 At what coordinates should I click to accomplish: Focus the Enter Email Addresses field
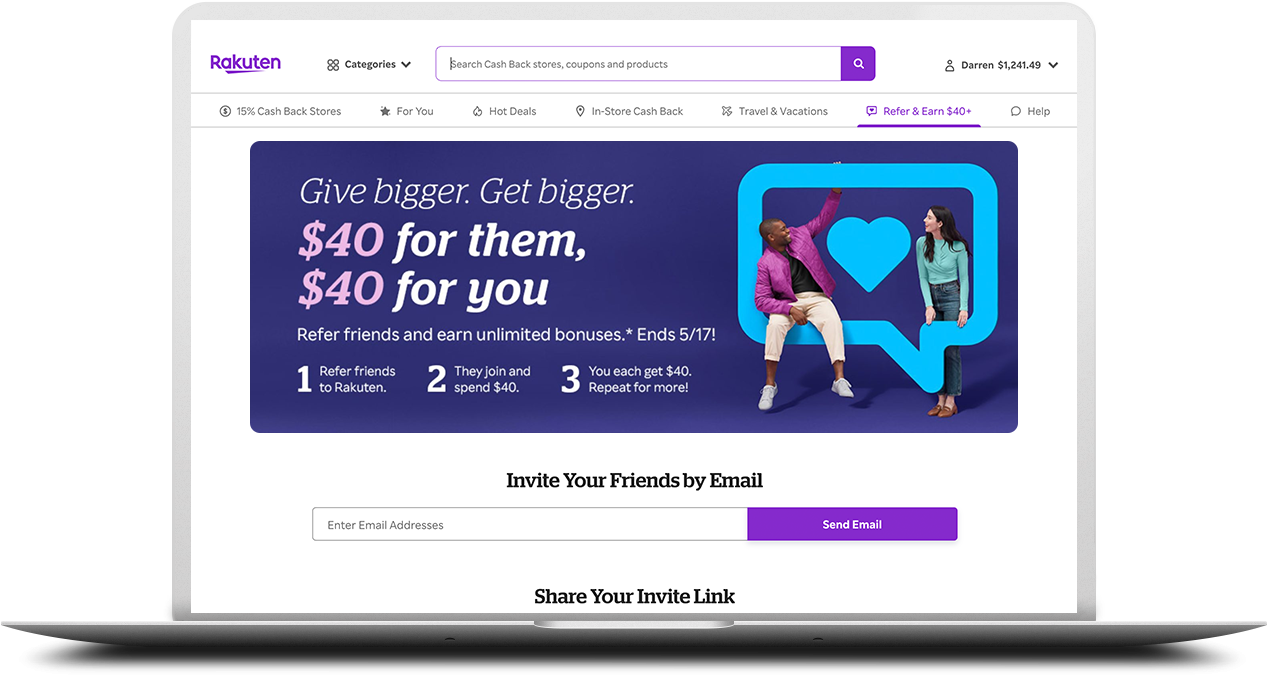(x=530, y=524)
